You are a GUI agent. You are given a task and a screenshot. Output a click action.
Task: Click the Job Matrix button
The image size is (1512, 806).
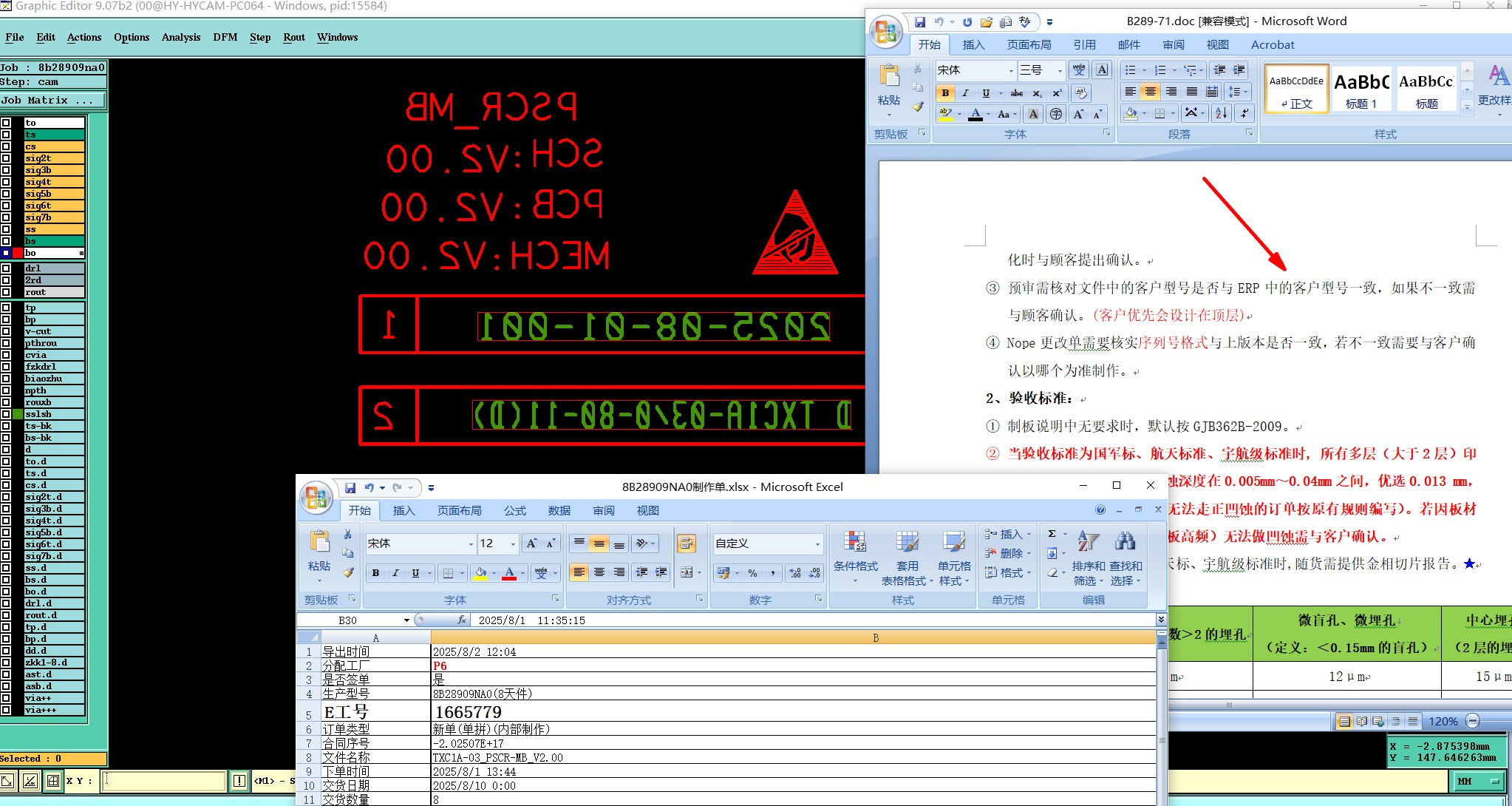[x=52, y=100]
